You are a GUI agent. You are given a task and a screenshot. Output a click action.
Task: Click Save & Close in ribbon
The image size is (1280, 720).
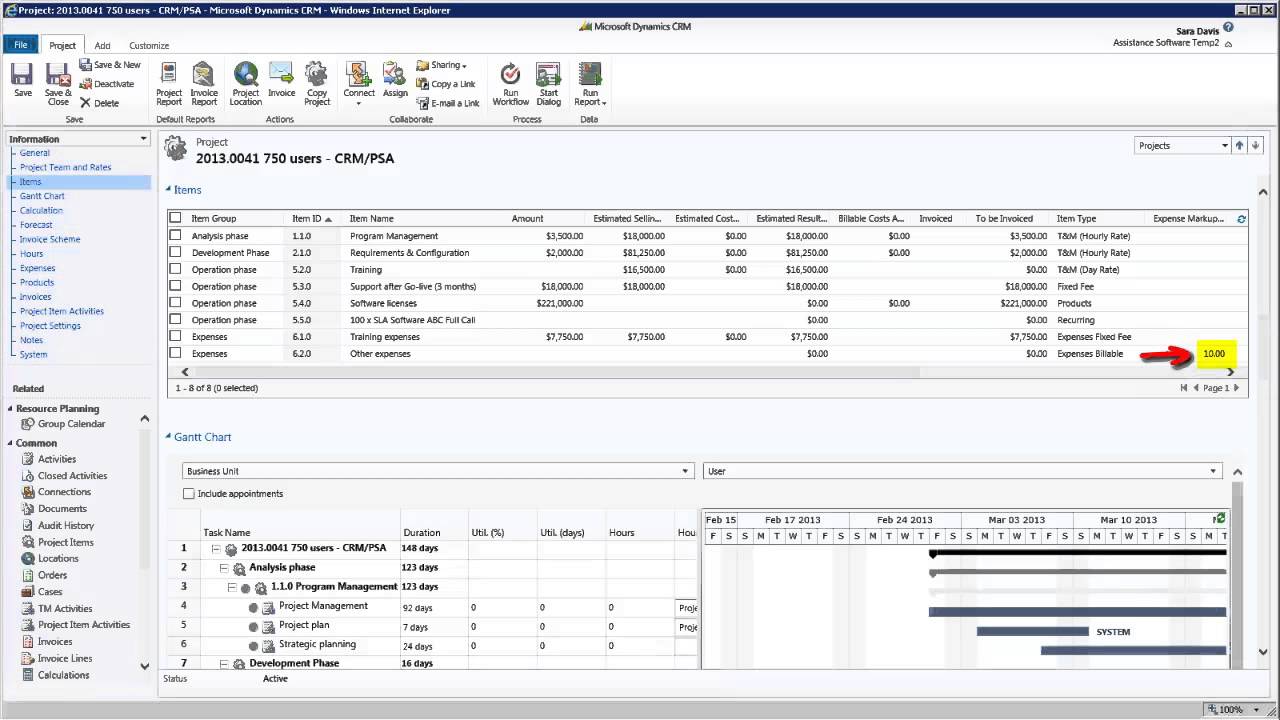[x=58, y=84]
